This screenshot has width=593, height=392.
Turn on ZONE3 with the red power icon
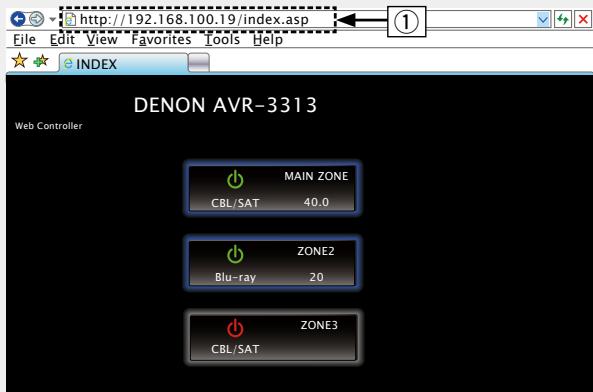(235, 328)
